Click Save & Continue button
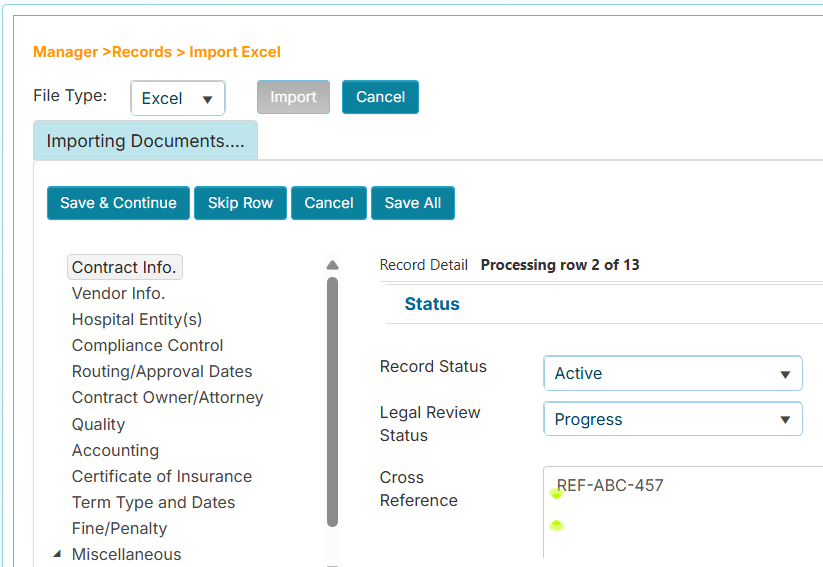The width and height of the screenshot is (823, 567). [118, 203]
